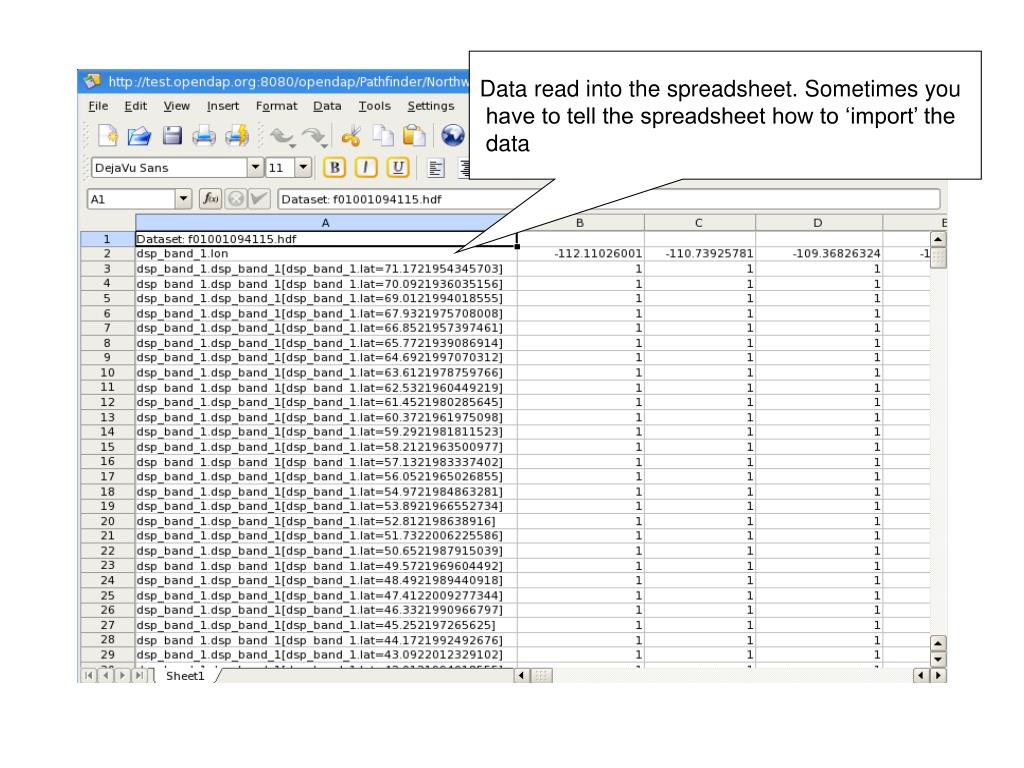Click vertical scrollbar up arrow at top
Image resolution: width=1024 pixels, height=768 pixels.
click(938, 239)
